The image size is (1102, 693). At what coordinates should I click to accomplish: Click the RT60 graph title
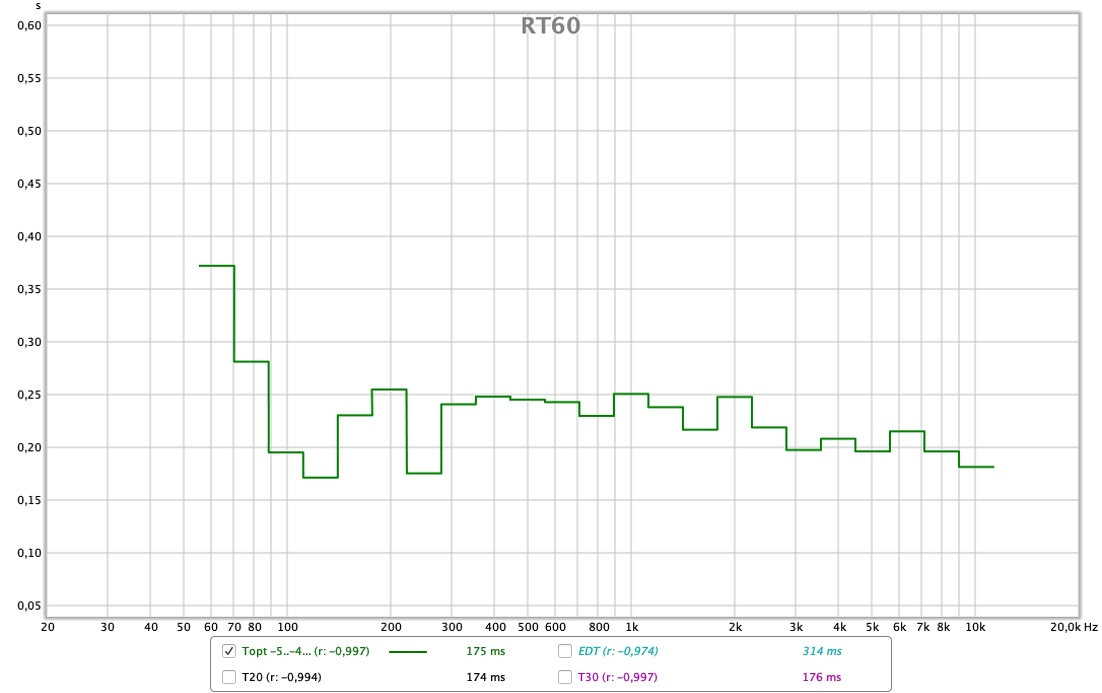(550, 26)
